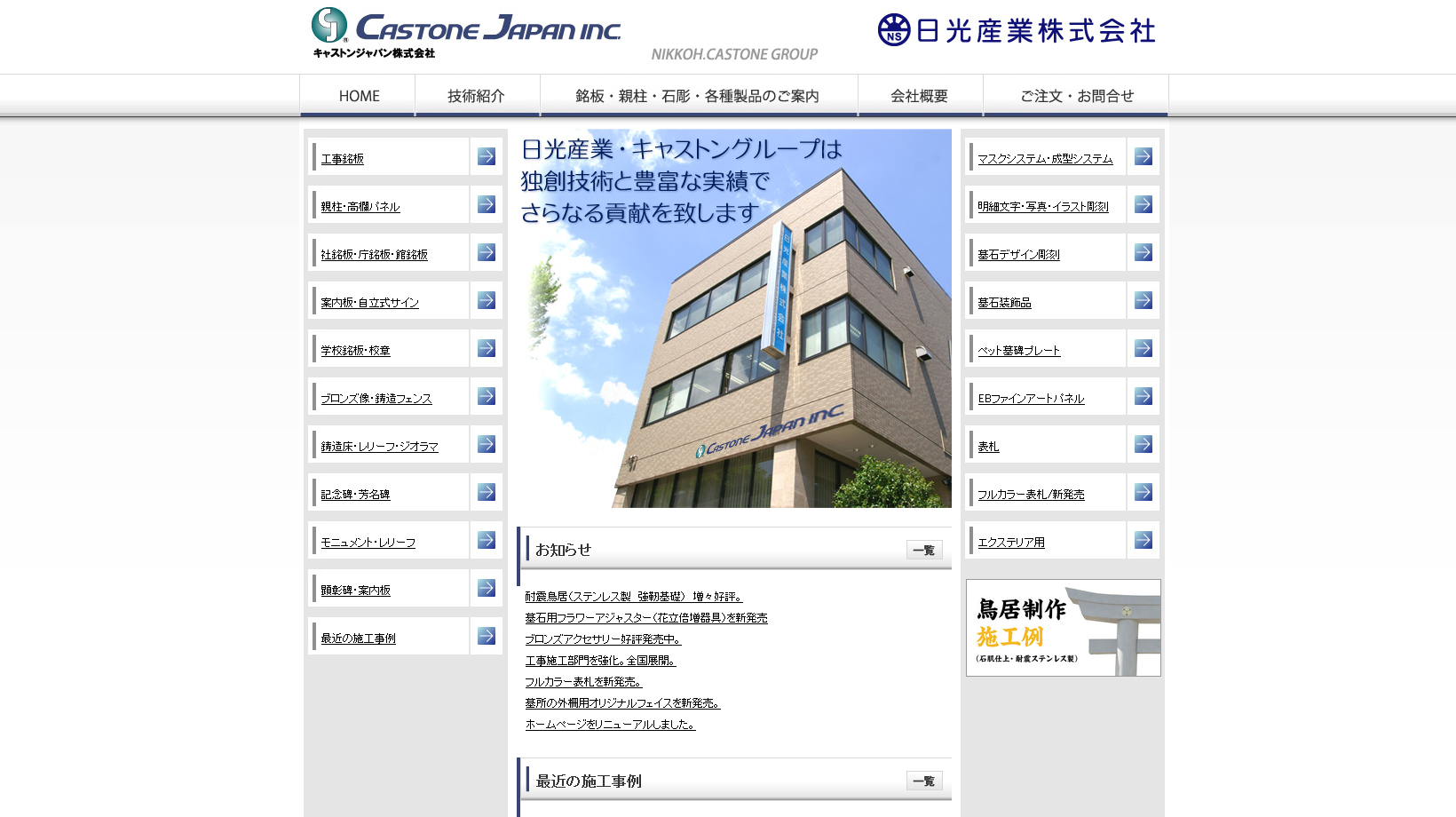Read news フルカラー表札を新発売
Image resolution: width=1456 pixels, height=817 pixels.
[x=583, y=682]
